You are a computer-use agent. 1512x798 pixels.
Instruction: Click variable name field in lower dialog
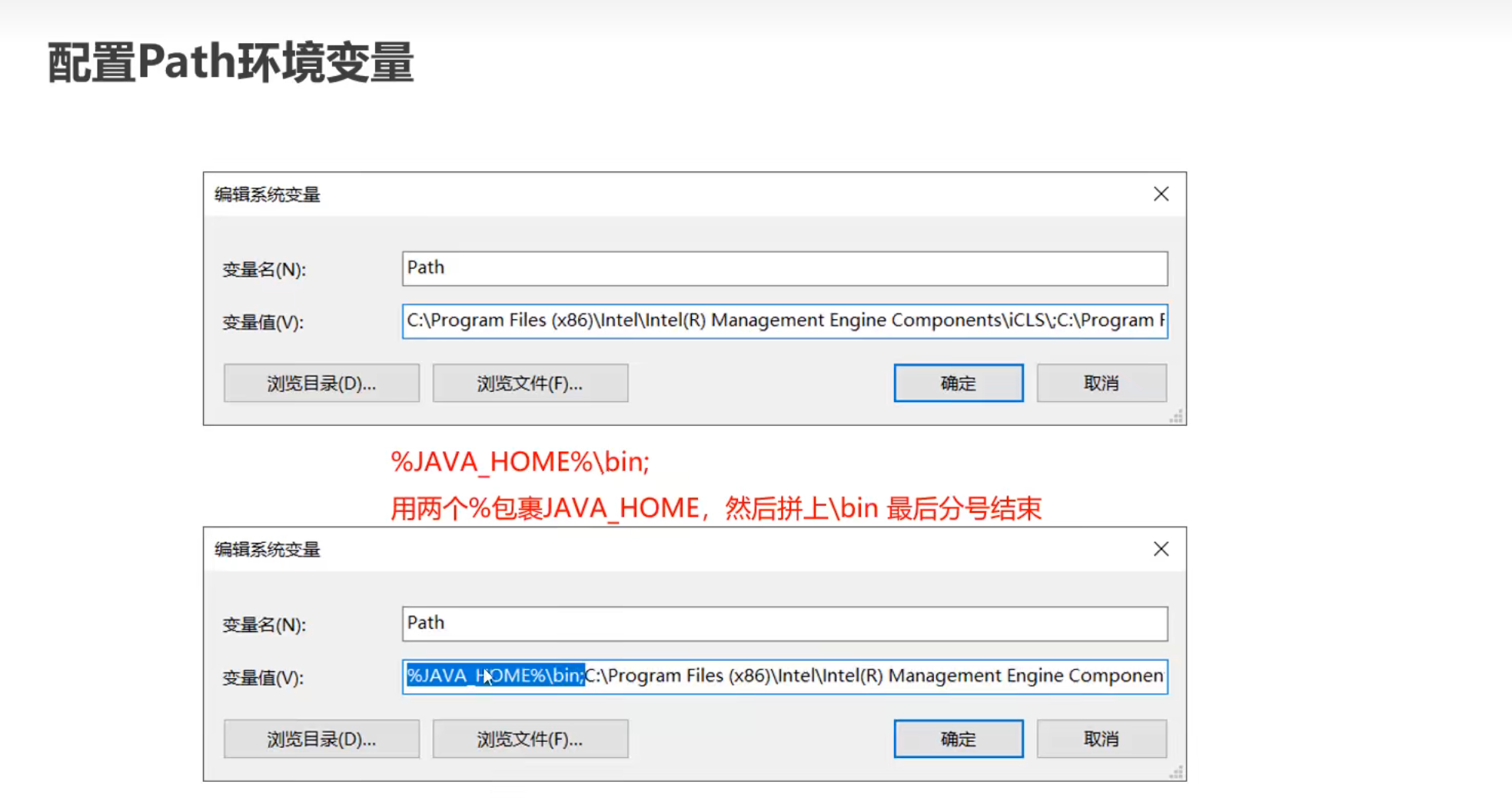point(785,623)
